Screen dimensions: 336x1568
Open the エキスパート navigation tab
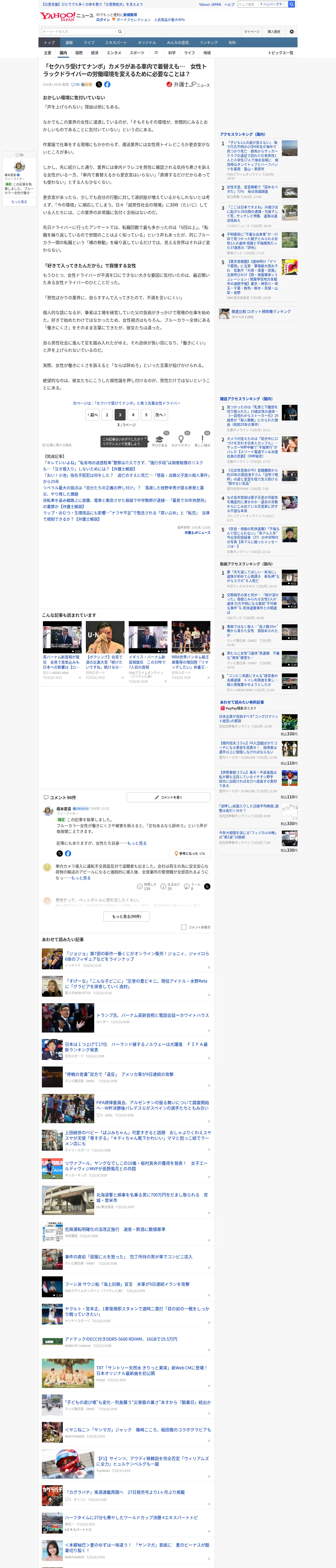(x=116, y=43)
